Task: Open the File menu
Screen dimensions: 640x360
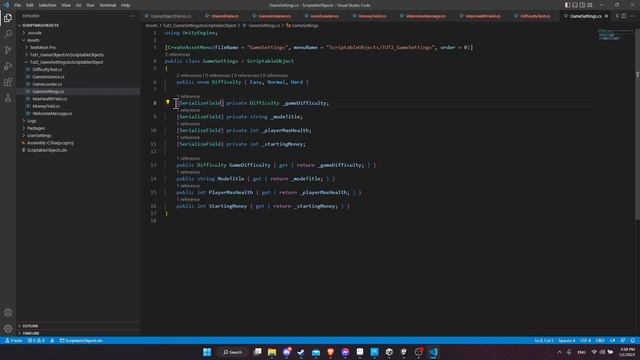Action: 17,5
